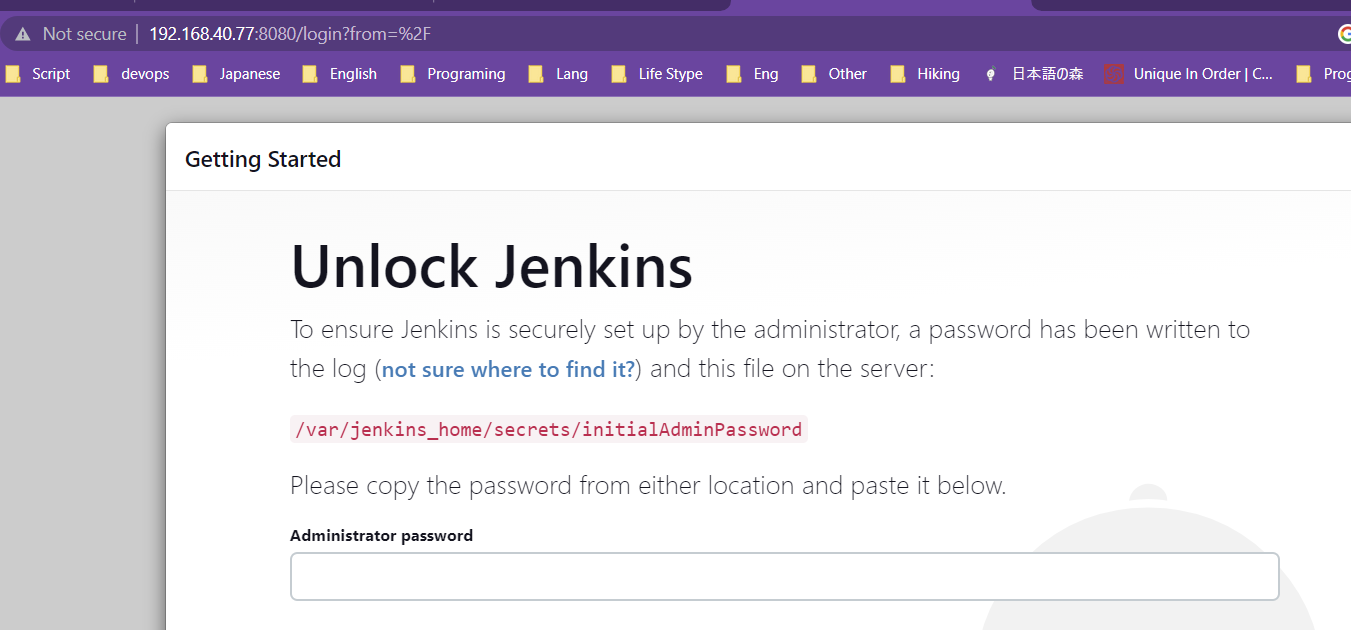1351x630 pixels.
Task: Click the folder icon beside the Japanese bookmark
Action: 200,74
